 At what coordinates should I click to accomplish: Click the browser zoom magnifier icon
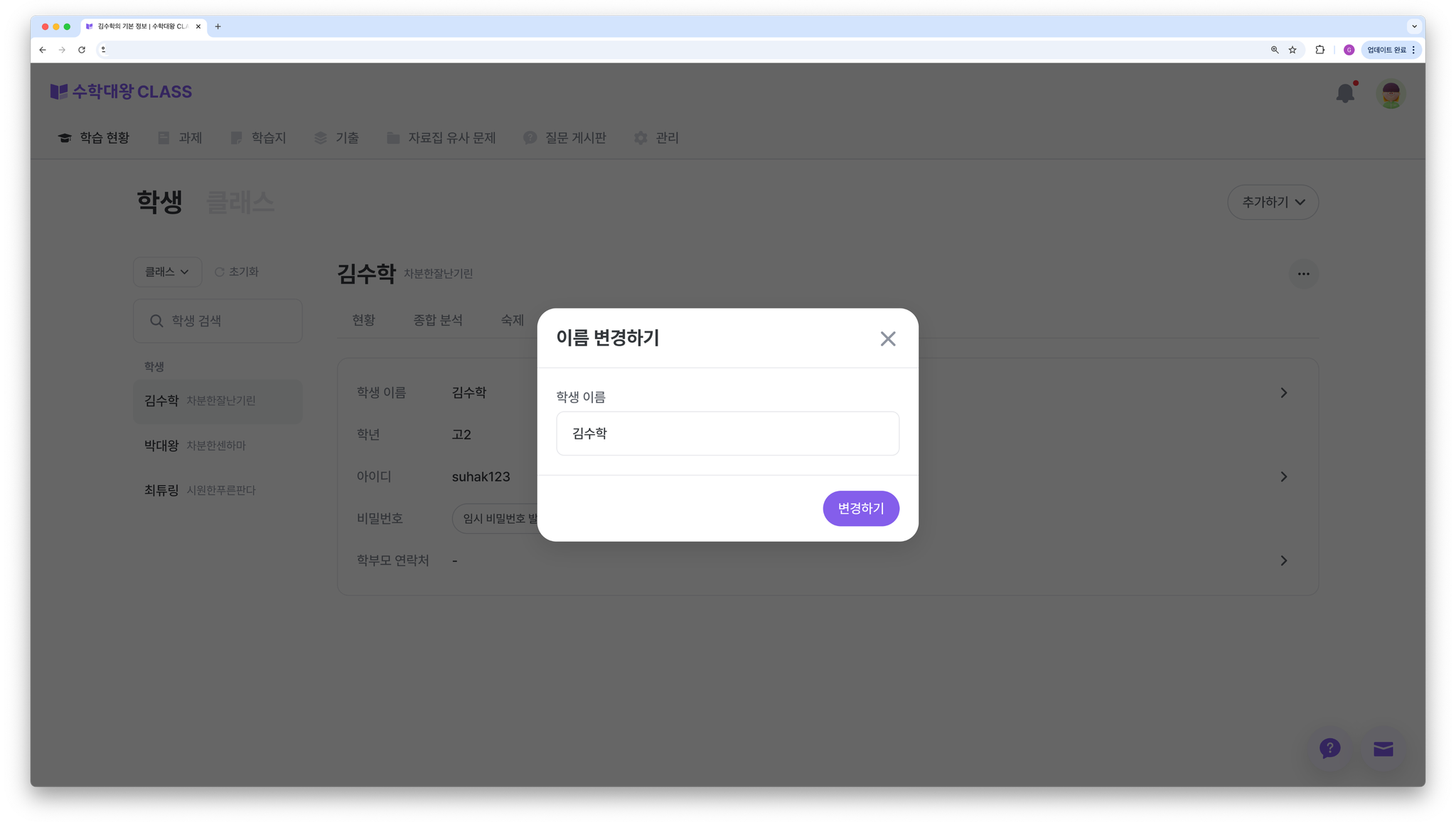(1275, 50)
